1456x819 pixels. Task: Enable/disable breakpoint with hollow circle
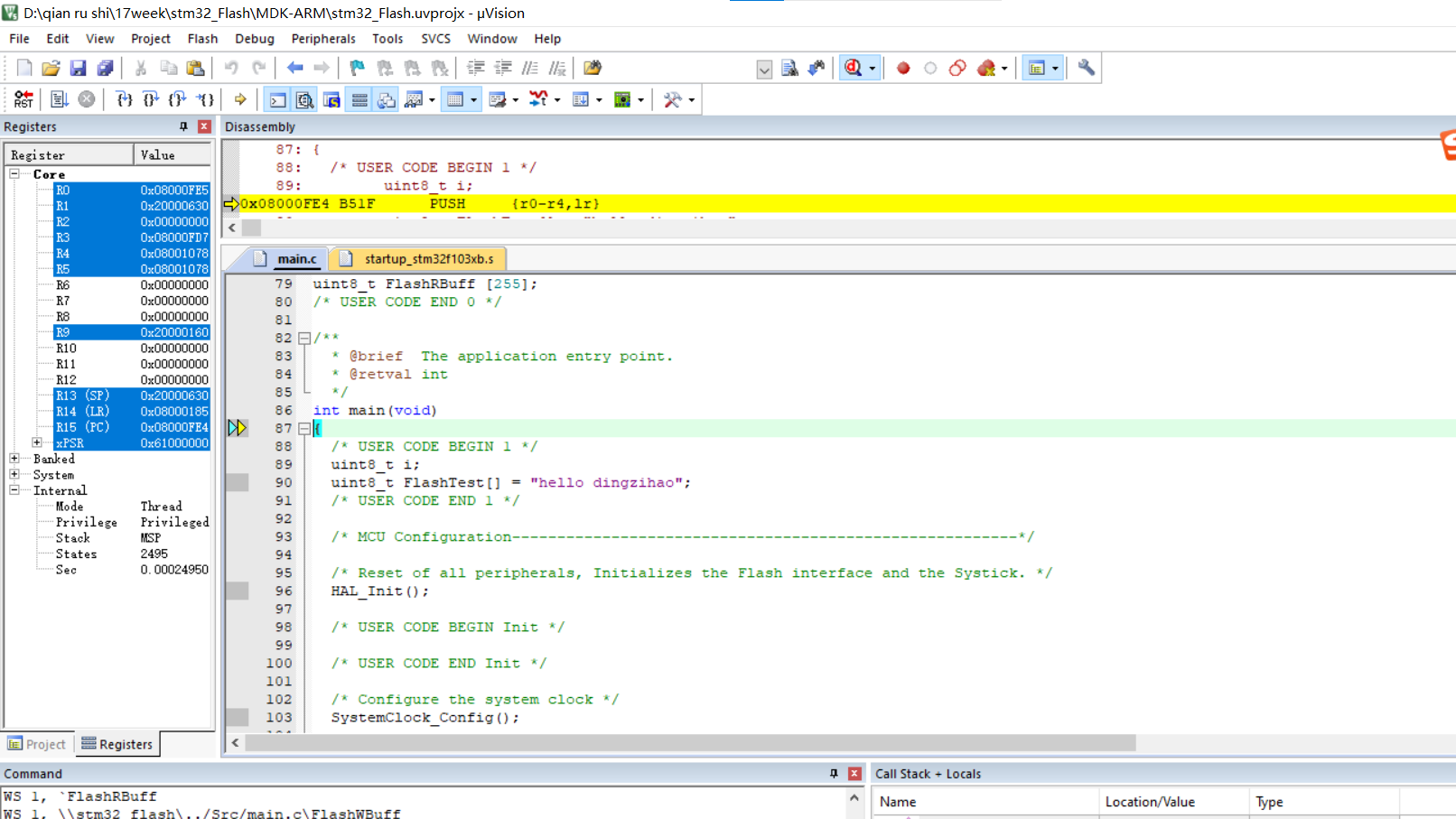930,68
